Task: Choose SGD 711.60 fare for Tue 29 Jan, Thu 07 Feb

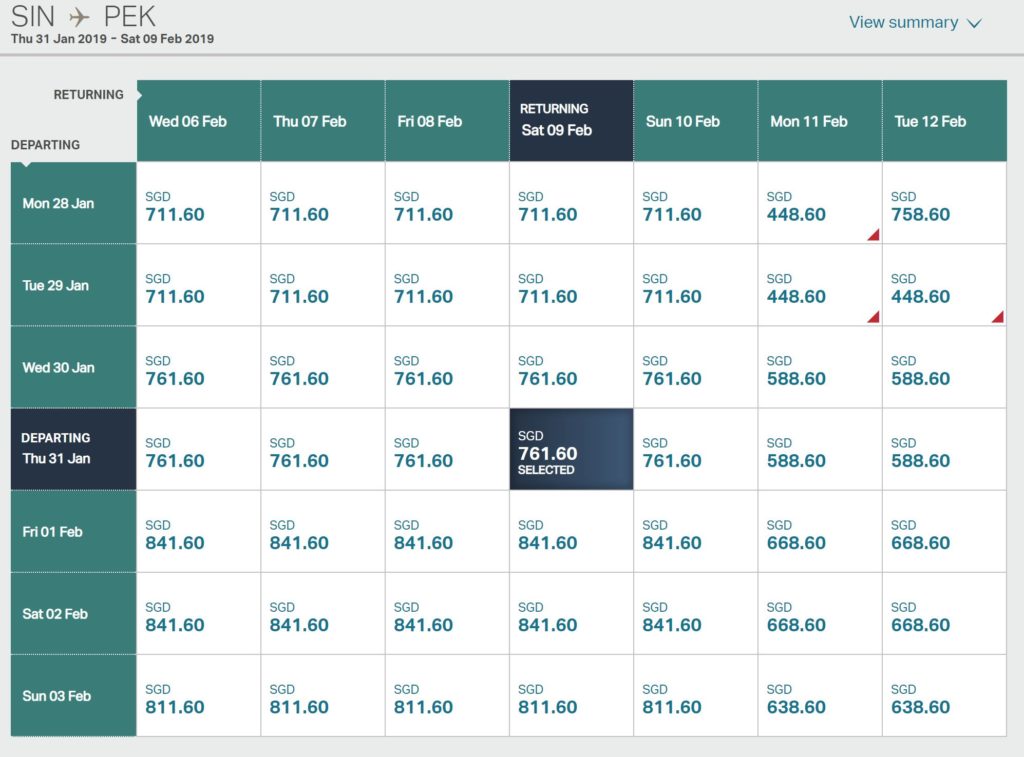Action: (x=322, y=286)
